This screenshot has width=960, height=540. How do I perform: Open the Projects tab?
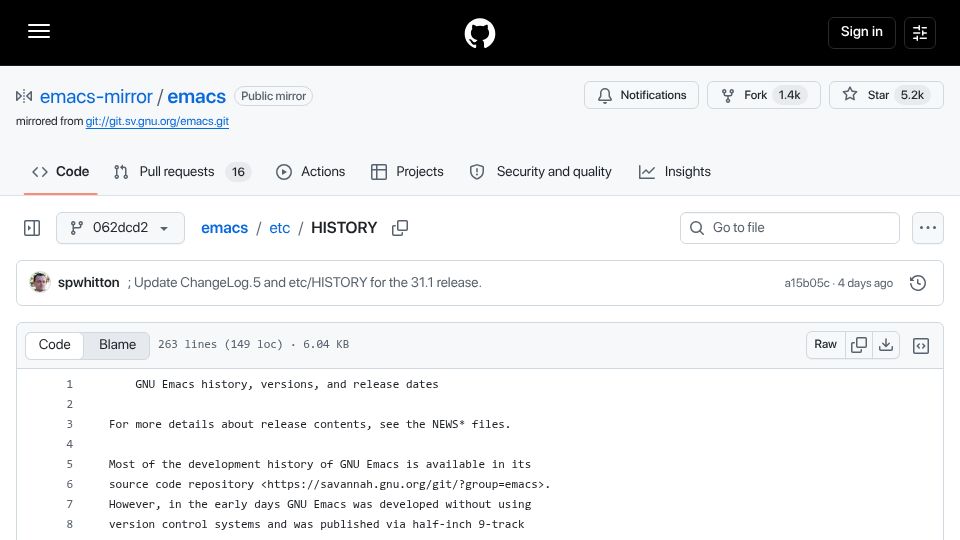407,172
